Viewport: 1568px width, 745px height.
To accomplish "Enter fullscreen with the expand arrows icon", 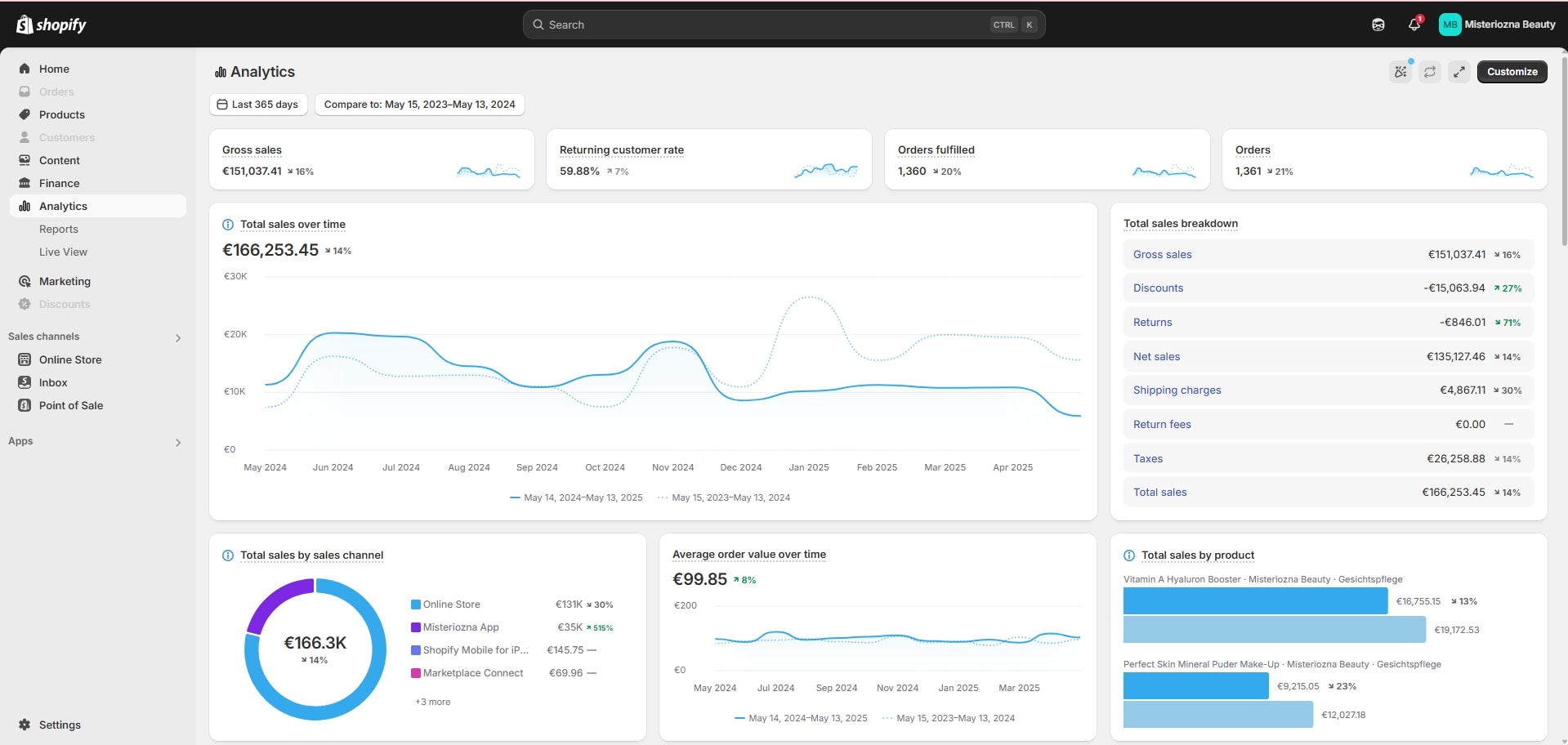I will pyautogui.click(x=1459, y=72).
